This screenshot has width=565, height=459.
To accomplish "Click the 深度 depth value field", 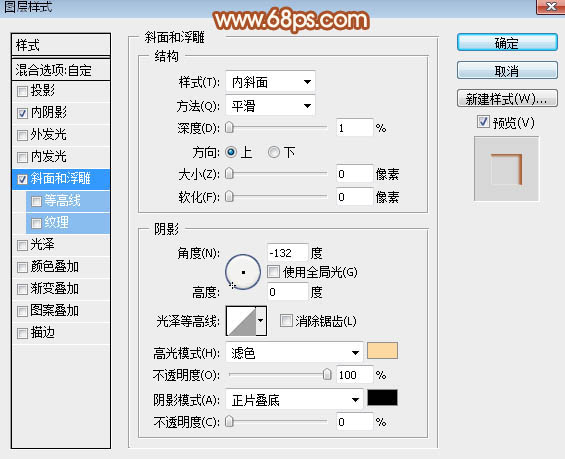I will (x=354, y=128).
